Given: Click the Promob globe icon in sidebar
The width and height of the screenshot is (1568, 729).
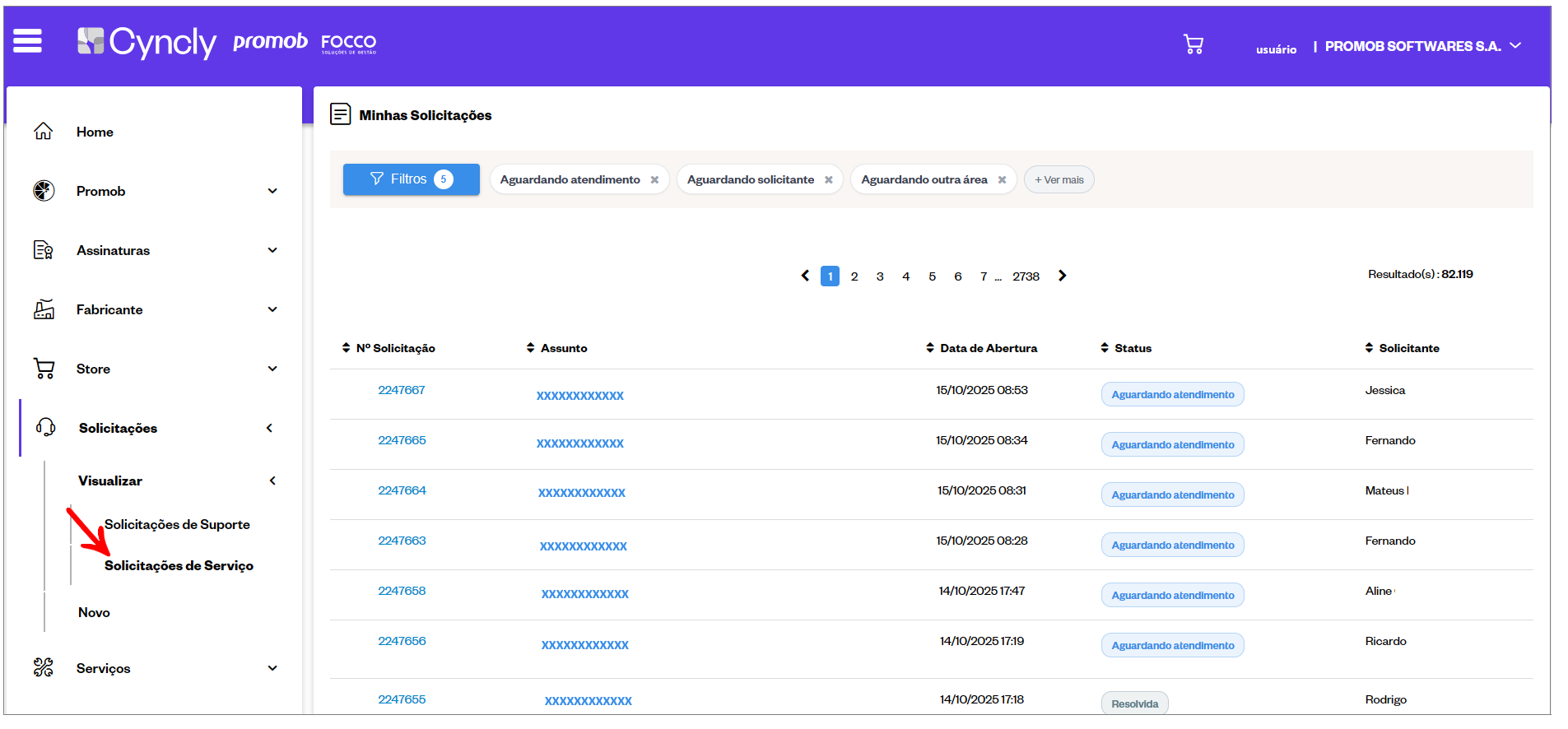Looking at the screenshot, I should click(44, 191).
